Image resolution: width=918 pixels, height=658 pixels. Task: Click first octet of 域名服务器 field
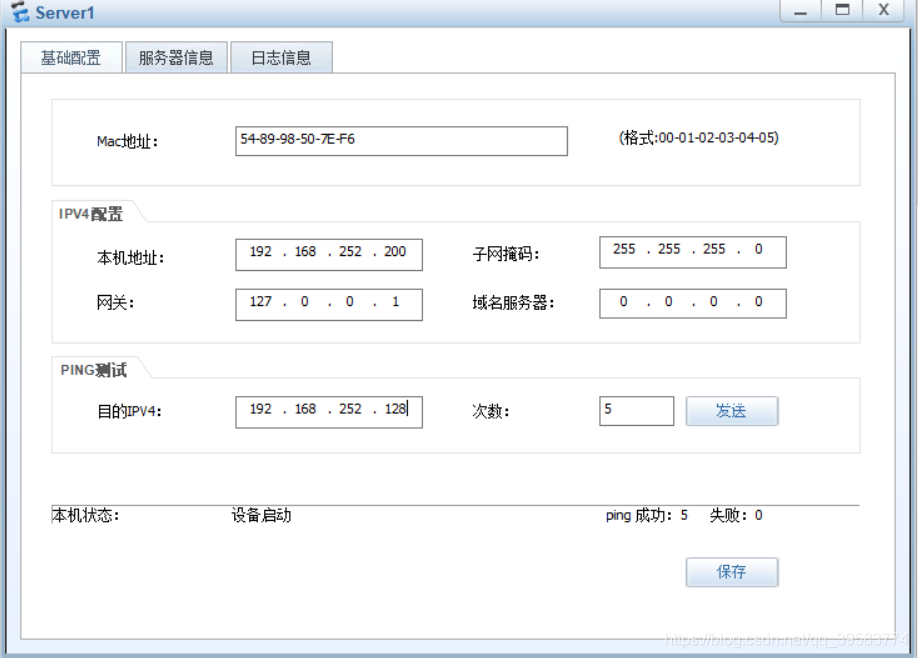[624, 302]
